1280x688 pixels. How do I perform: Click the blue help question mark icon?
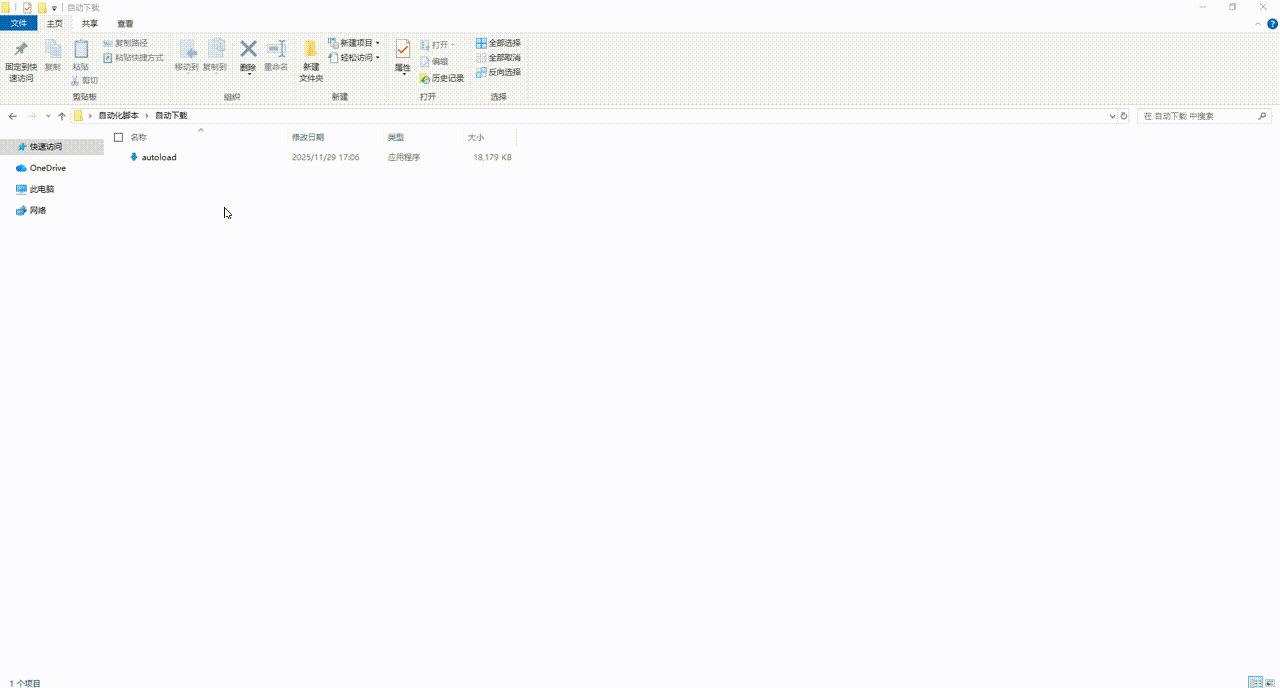point(1271,23)
